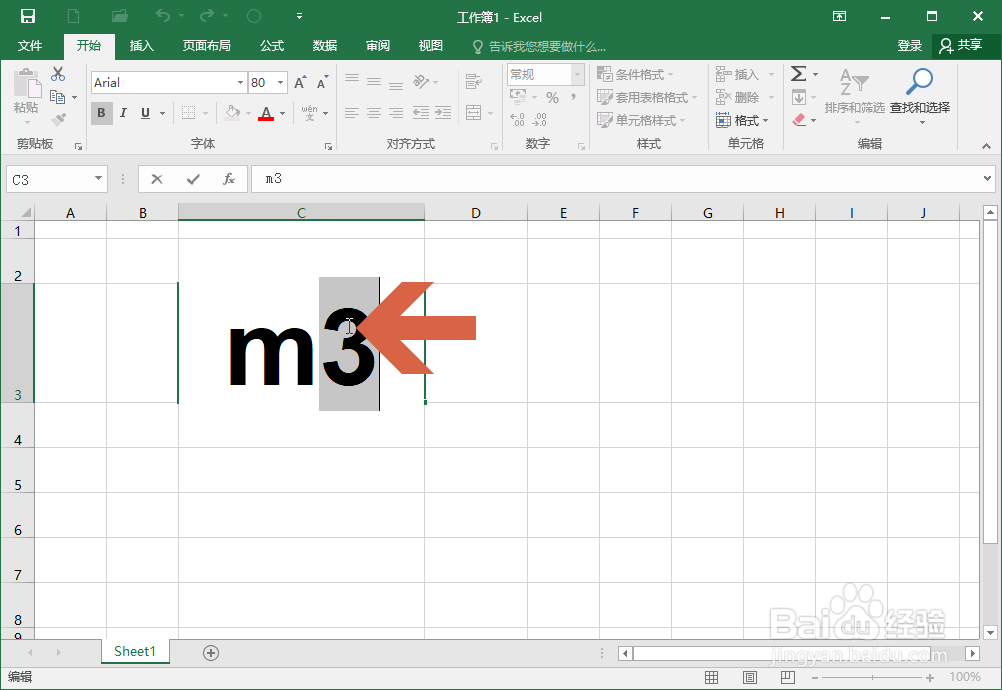This screenshot has height=690, width=1002.
Task: Toggle bold formatting
Action: click(101, 113)
